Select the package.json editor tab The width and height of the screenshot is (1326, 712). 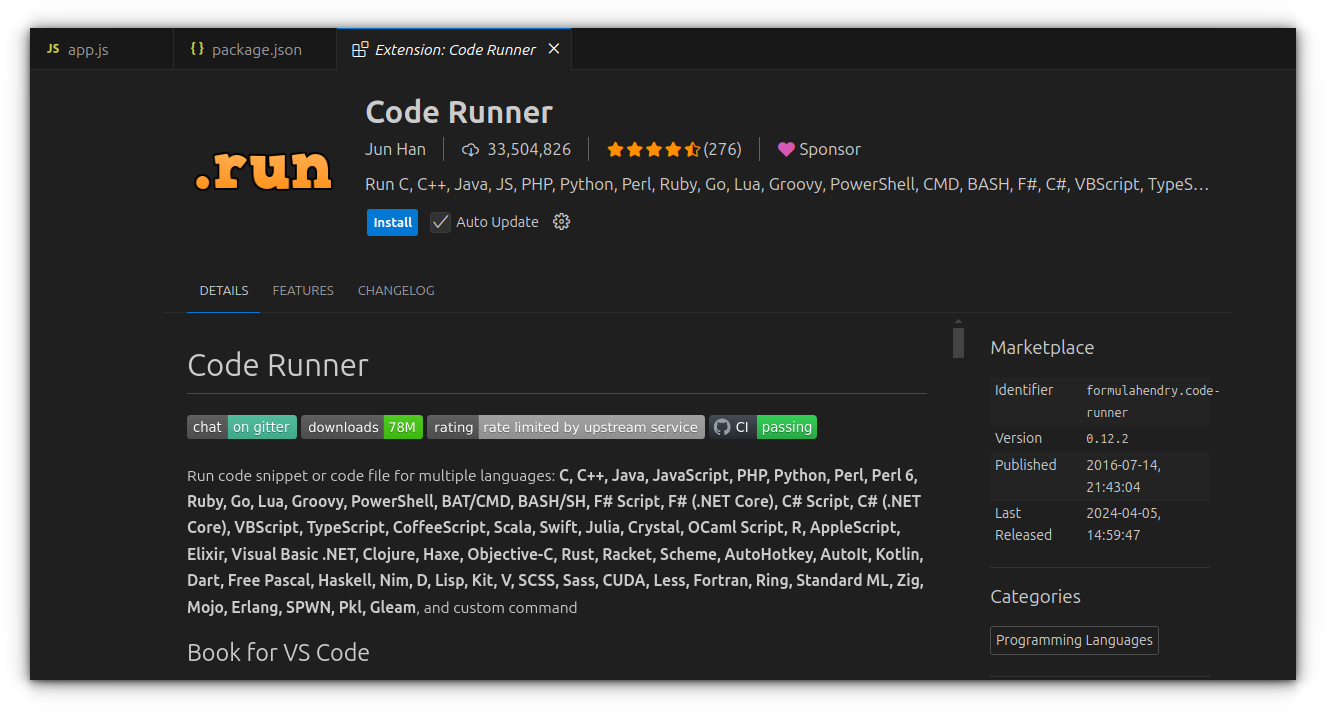255,48
